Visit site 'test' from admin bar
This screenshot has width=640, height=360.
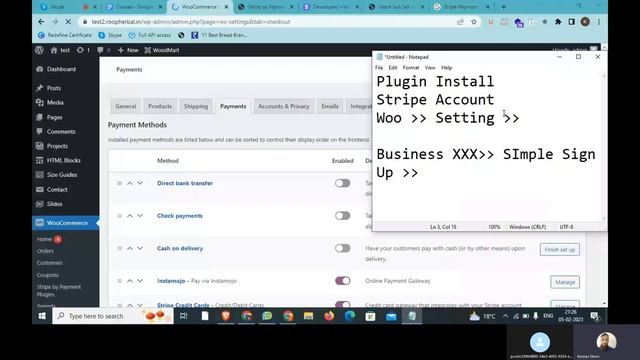[x=60, y=50]
